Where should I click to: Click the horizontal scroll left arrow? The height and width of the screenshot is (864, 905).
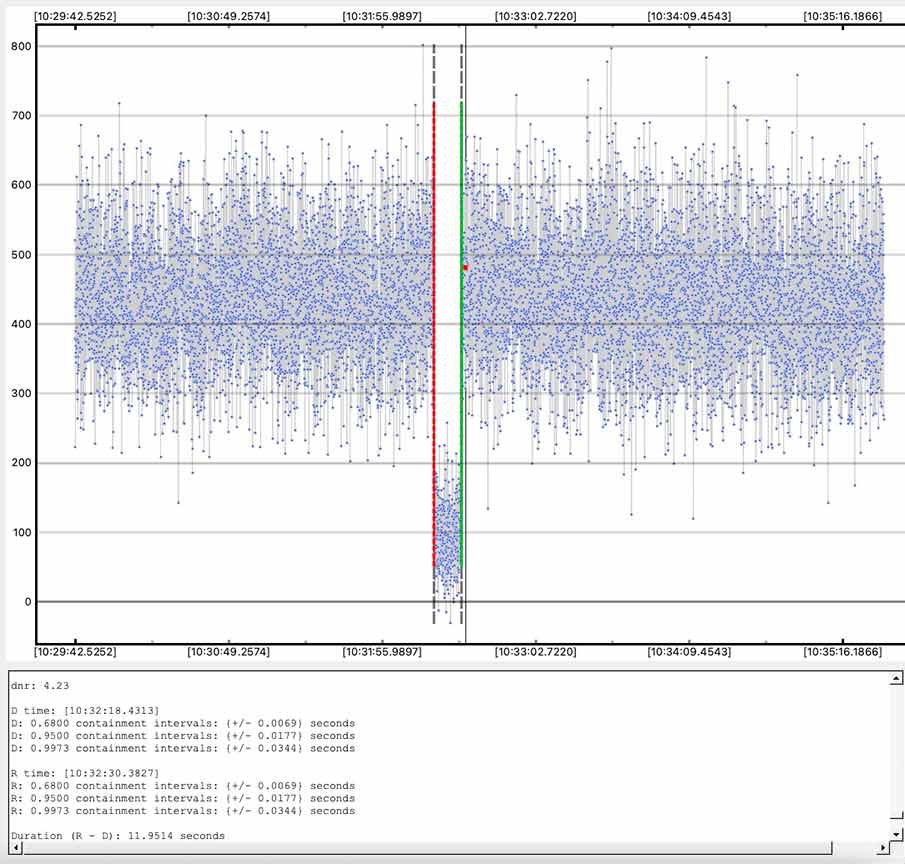[x=16, y=847]
